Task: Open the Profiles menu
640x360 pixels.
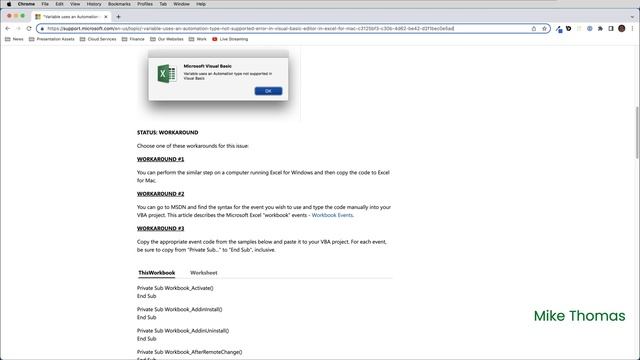Action: click(x=145, y=4)
